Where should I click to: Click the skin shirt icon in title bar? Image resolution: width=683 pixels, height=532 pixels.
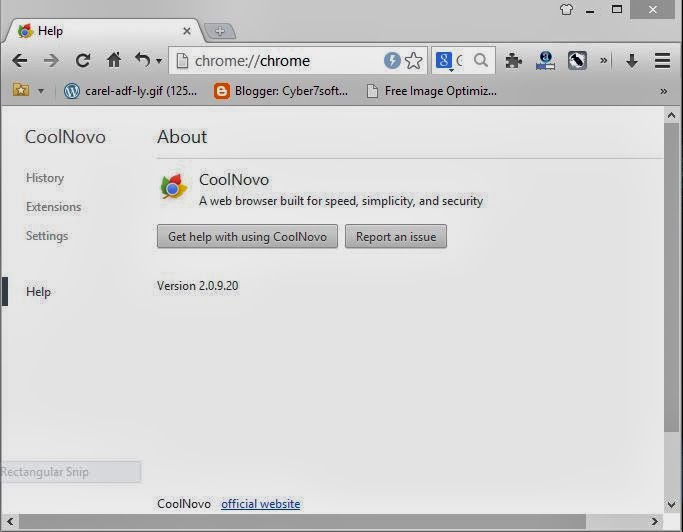tap(566, 10)
